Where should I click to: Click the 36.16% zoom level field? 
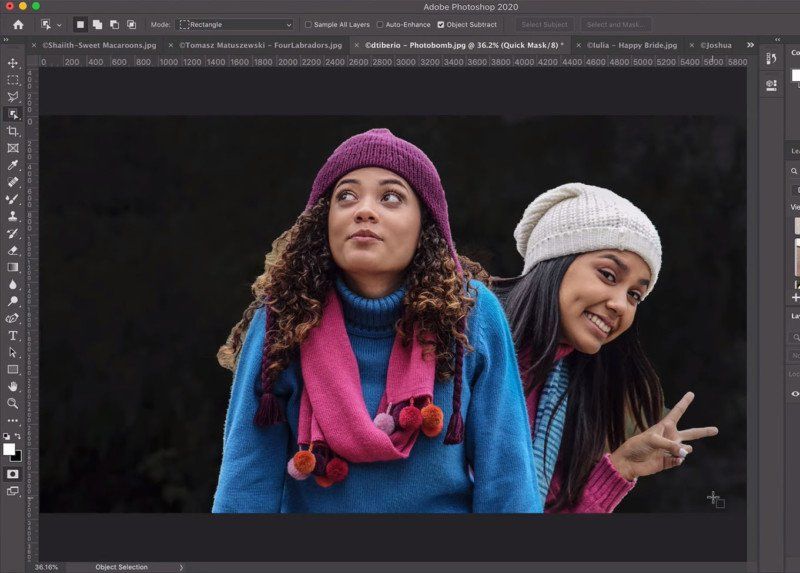click(46, 567)
